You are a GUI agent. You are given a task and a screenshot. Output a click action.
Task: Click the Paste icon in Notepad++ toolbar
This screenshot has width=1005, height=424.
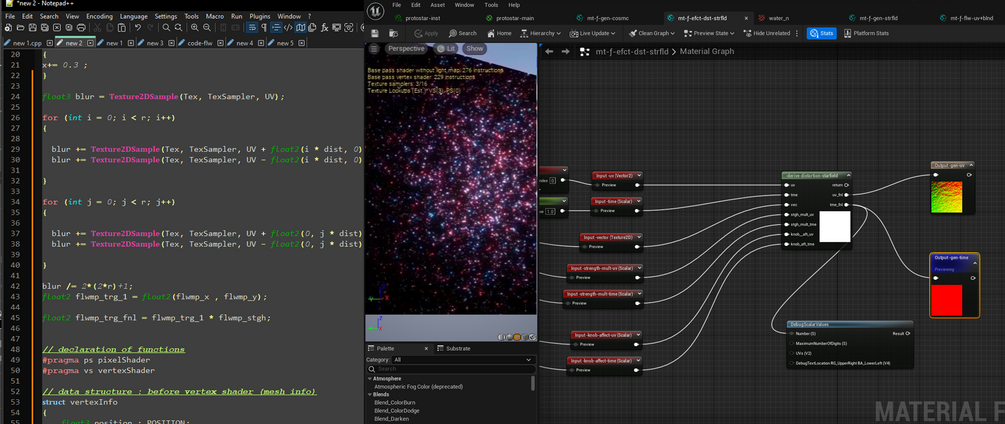(121, 28)
